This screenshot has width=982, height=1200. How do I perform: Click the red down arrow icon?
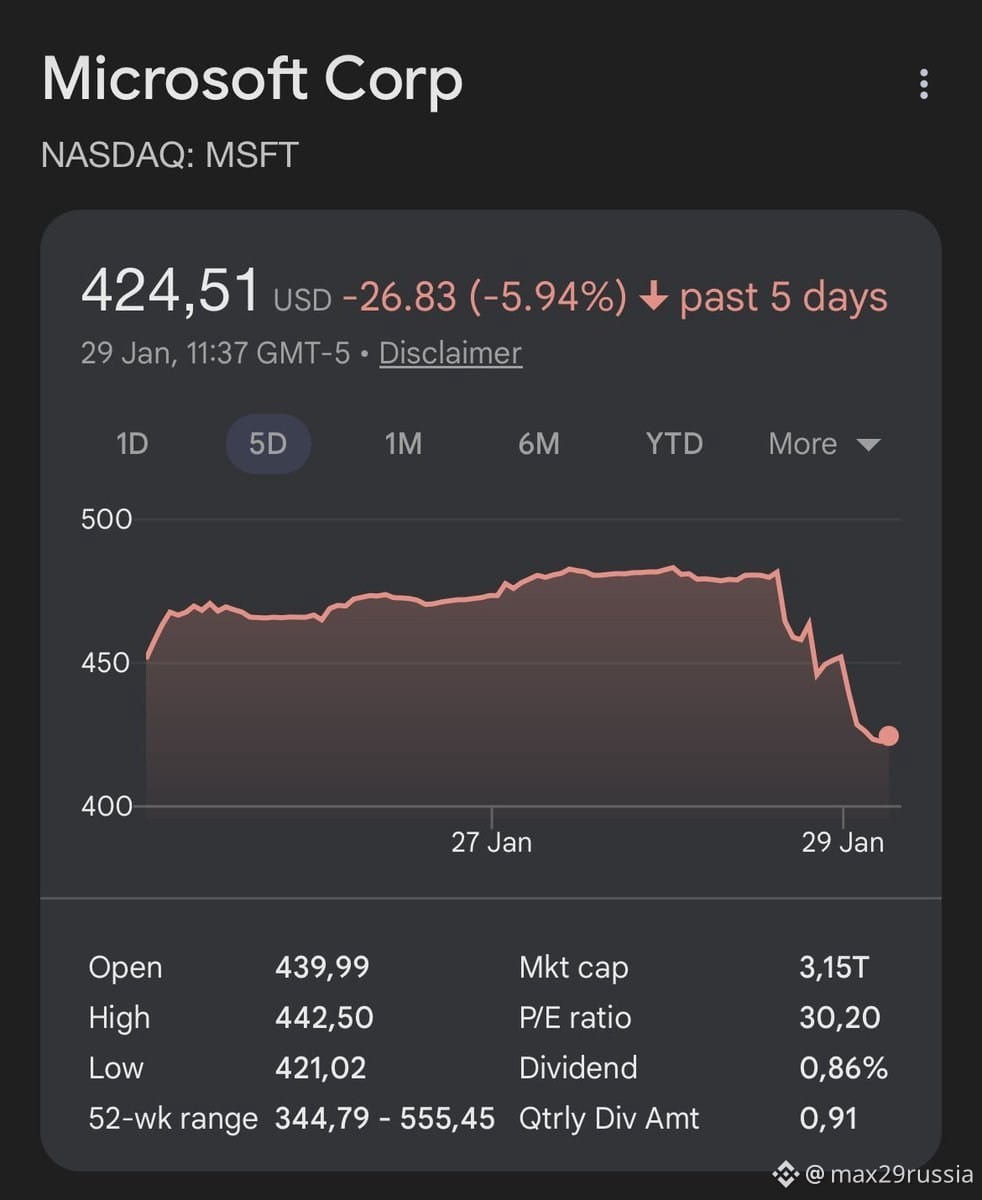click(654, 297)
